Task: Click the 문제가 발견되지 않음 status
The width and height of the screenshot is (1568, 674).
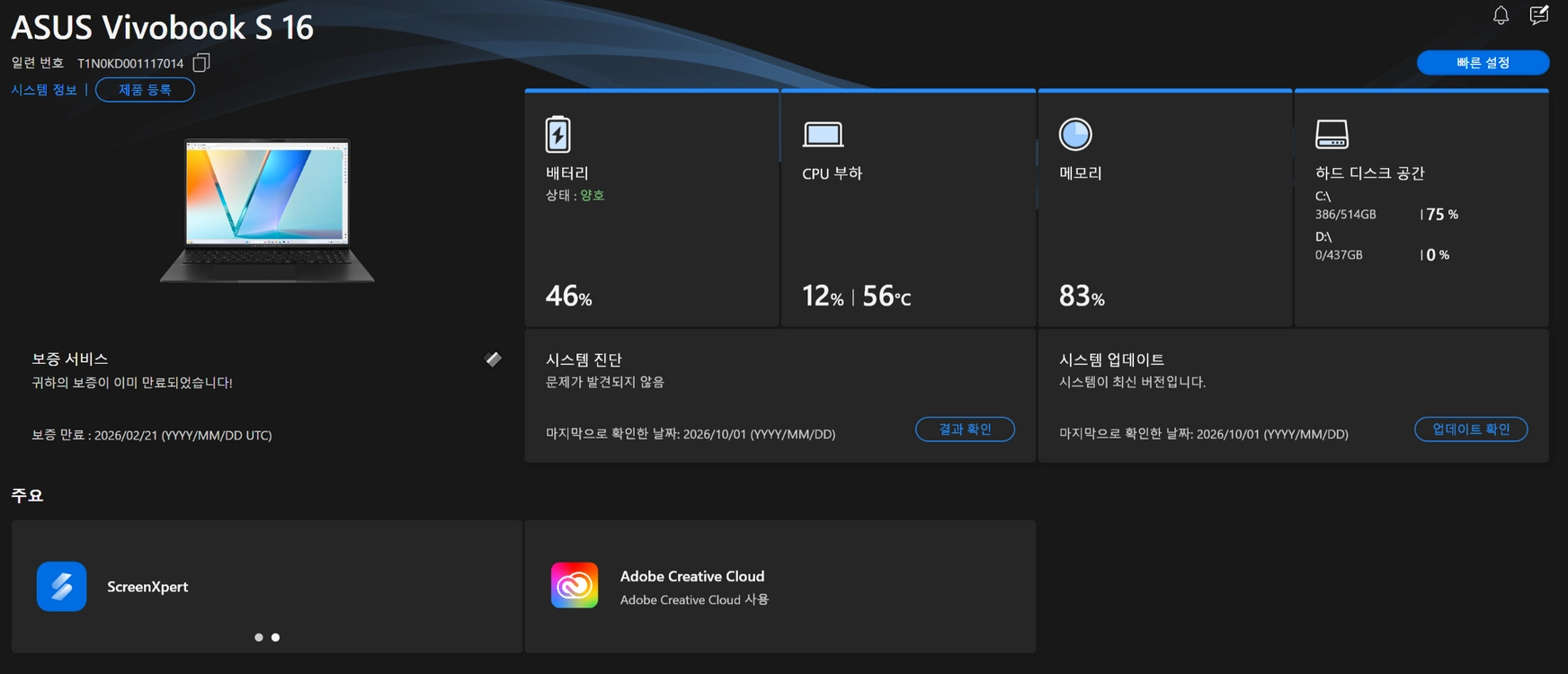Action: [x=605, y=382]
